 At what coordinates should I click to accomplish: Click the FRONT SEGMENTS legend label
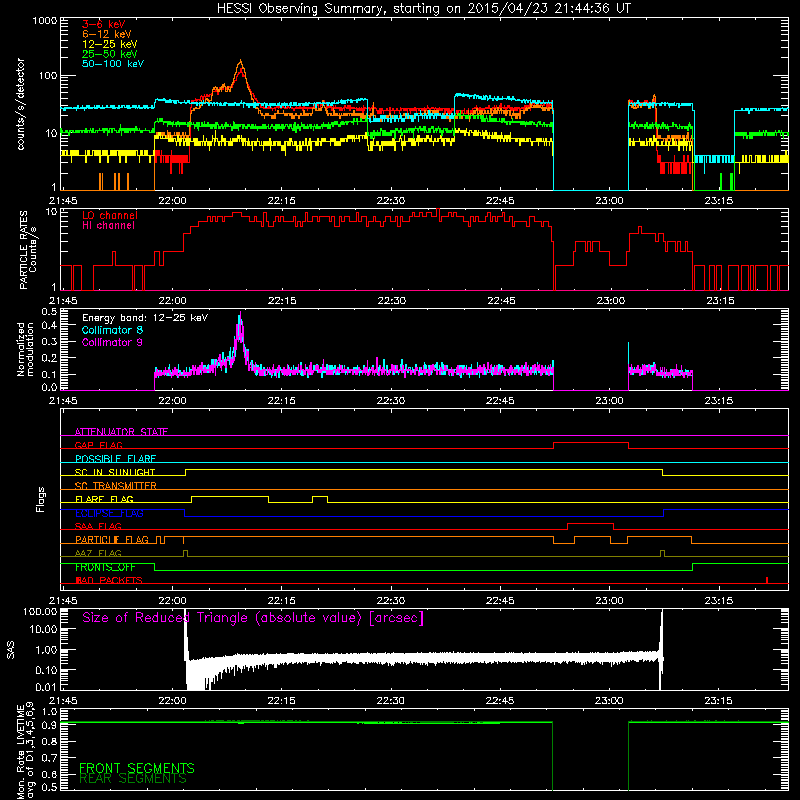(137, 768)
